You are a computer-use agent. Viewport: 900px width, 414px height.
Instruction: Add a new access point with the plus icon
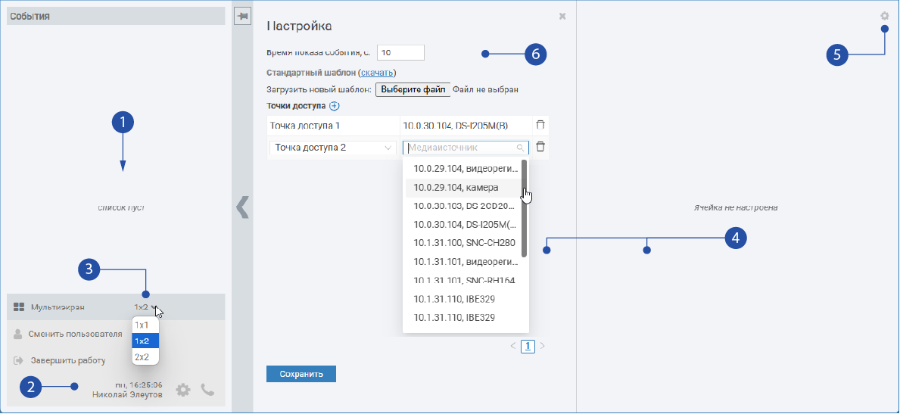(x=335, y=106)
